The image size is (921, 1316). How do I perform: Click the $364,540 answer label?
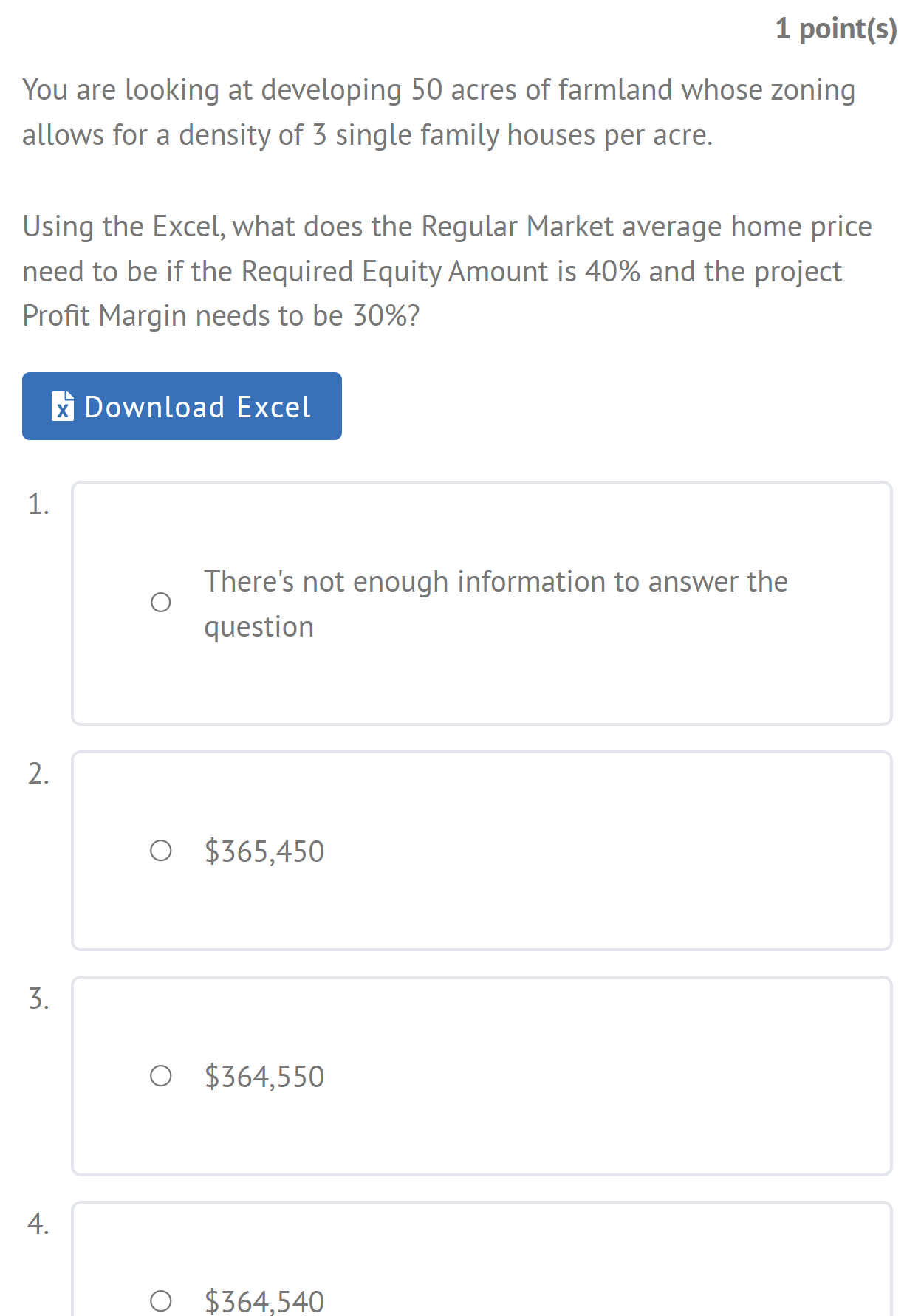[264, 1300]
